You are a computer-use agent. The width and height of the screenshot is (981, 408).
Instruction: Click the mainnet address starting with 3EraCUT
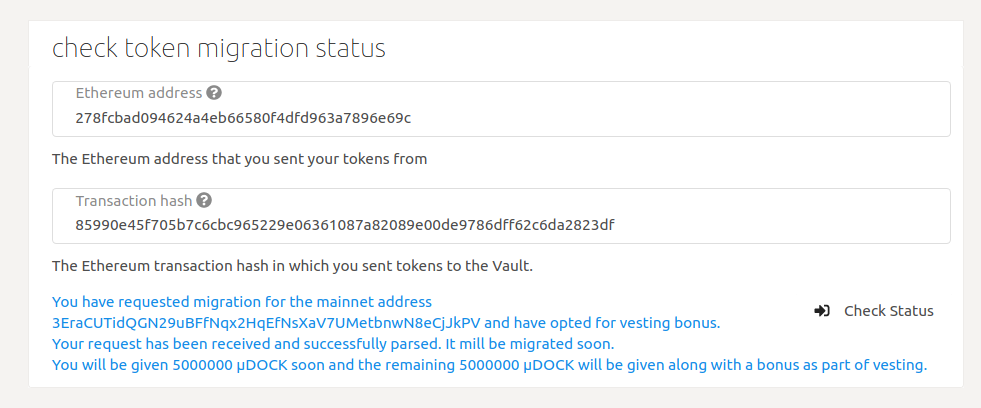pos(267,323)
